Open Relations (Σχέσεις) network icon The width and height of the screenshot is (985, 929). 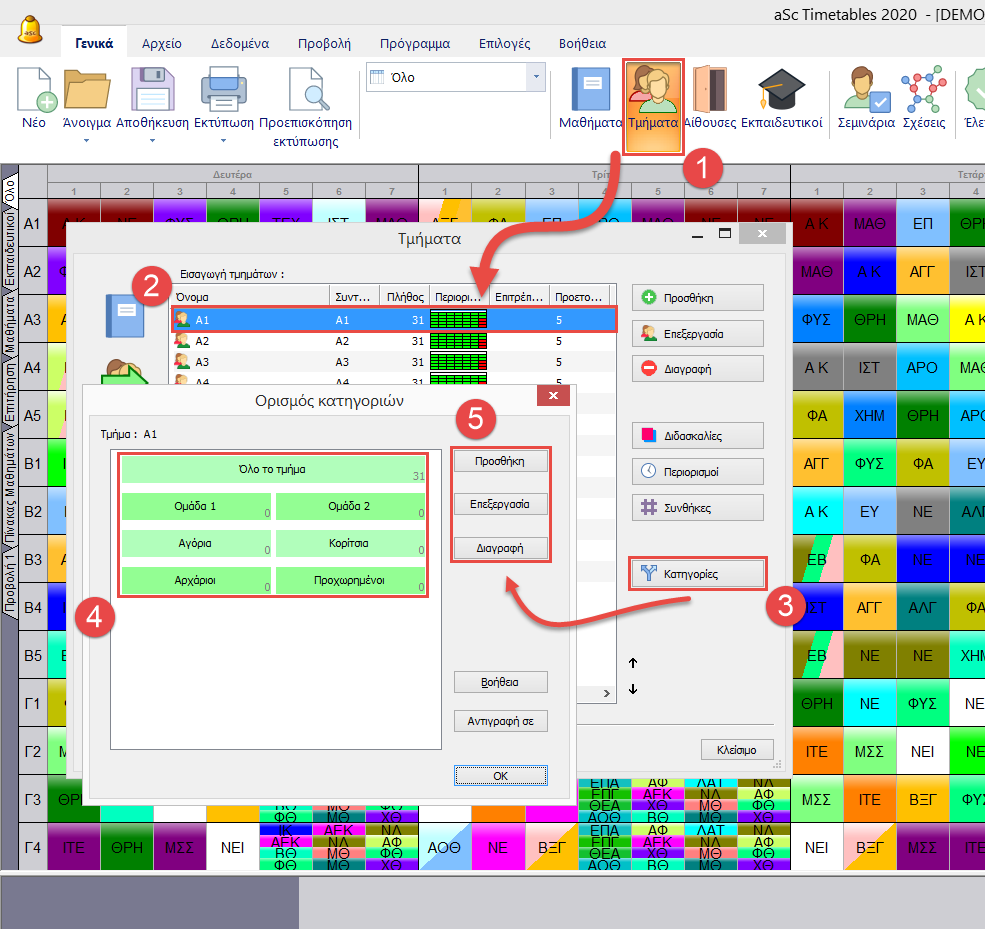pos(924,91)
